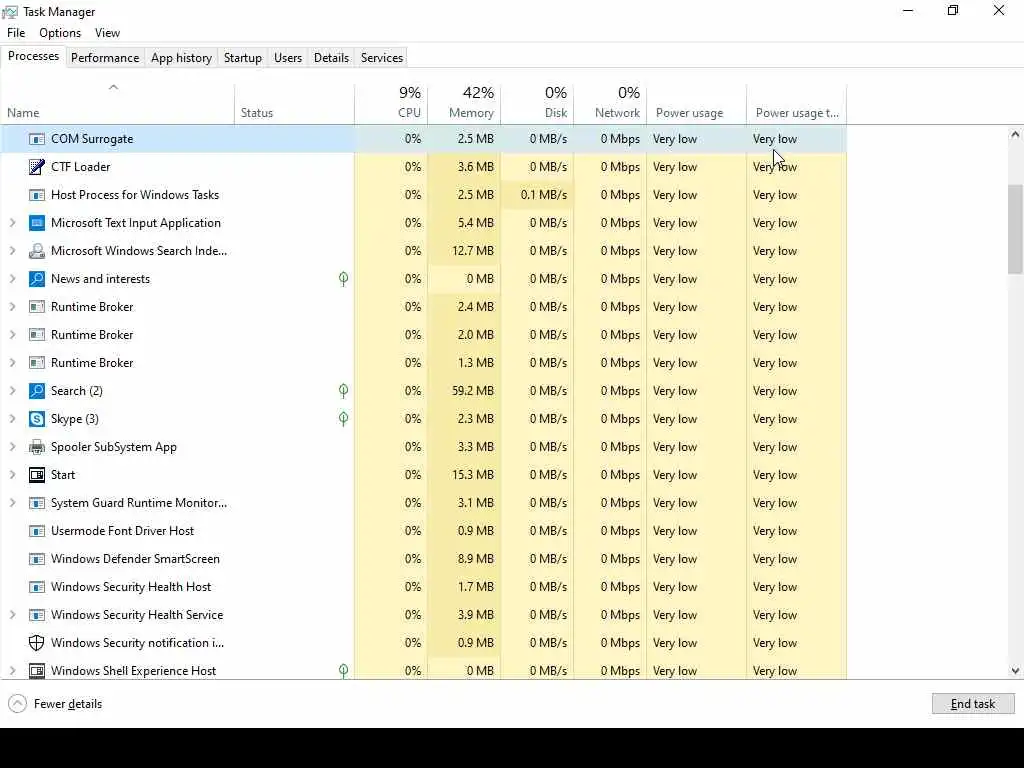Click green leaf icon on Search row
Screen dimensions: 1024x768
[344, 391]
